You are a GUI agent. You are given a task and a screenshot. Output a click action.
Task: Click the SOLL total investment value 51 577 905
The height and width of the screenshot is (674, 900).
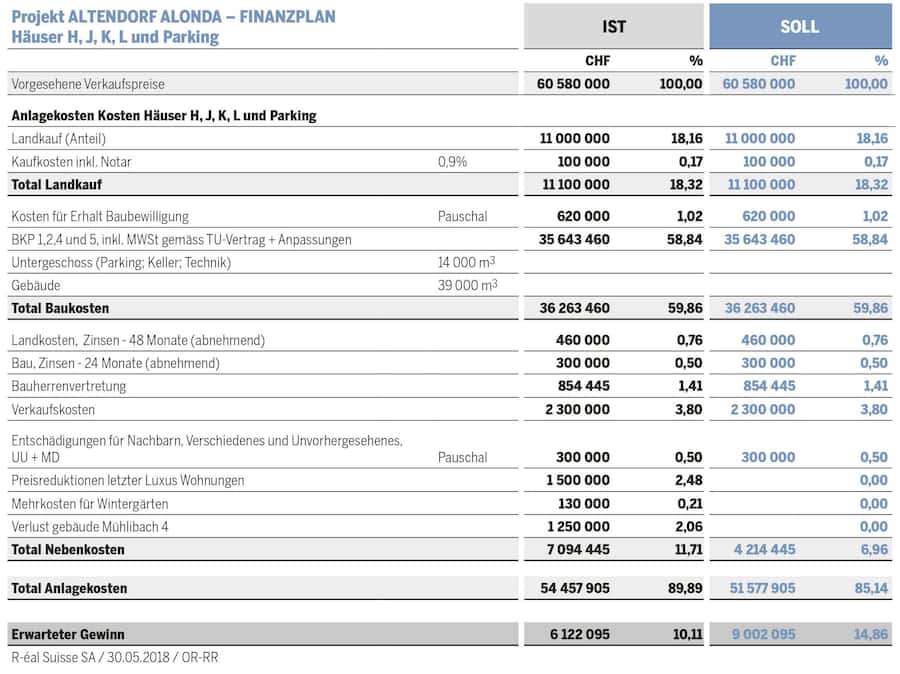pos(762,588)
